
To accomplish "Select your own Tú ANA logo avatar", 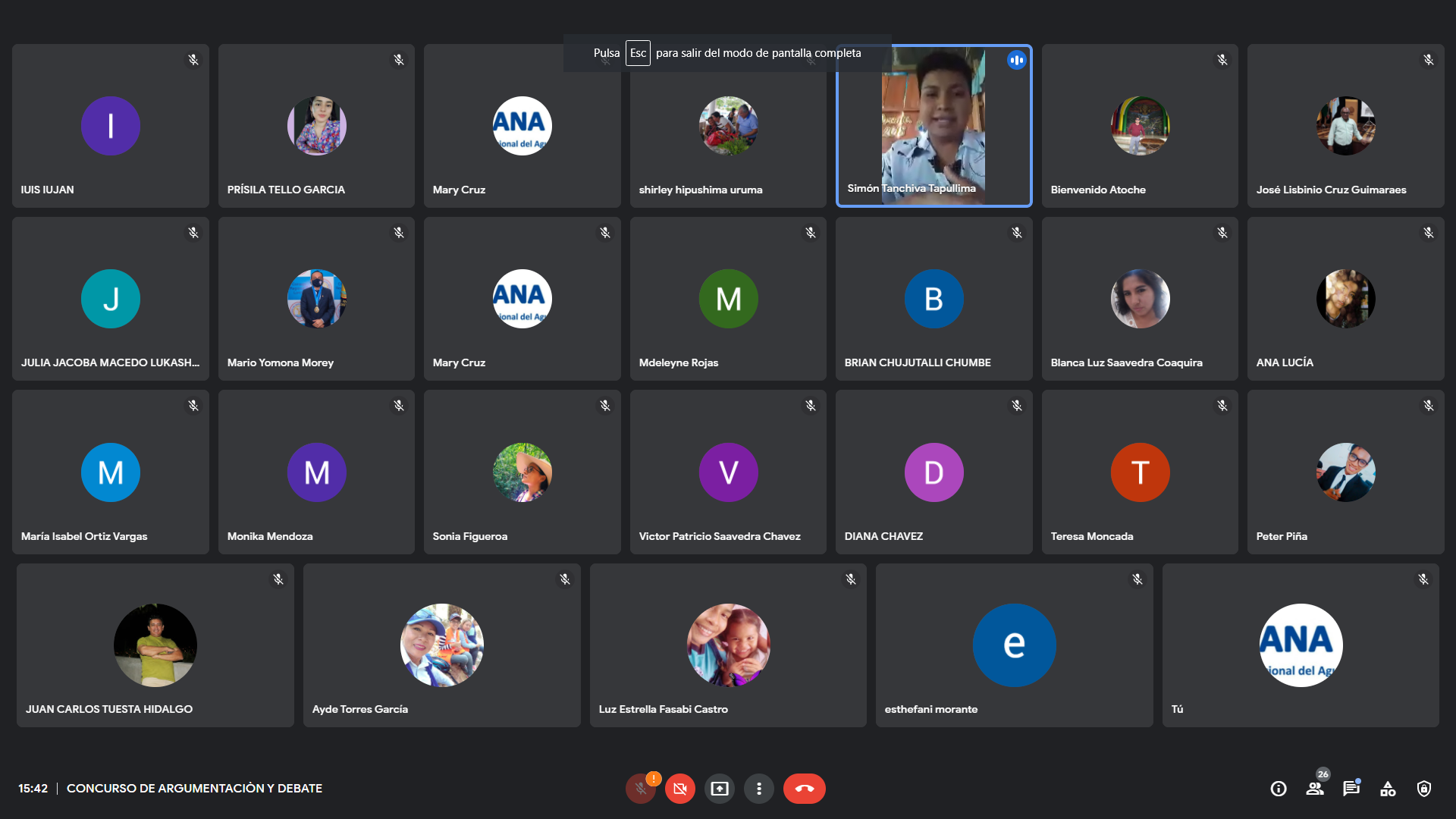I will tap(1301, 645).
